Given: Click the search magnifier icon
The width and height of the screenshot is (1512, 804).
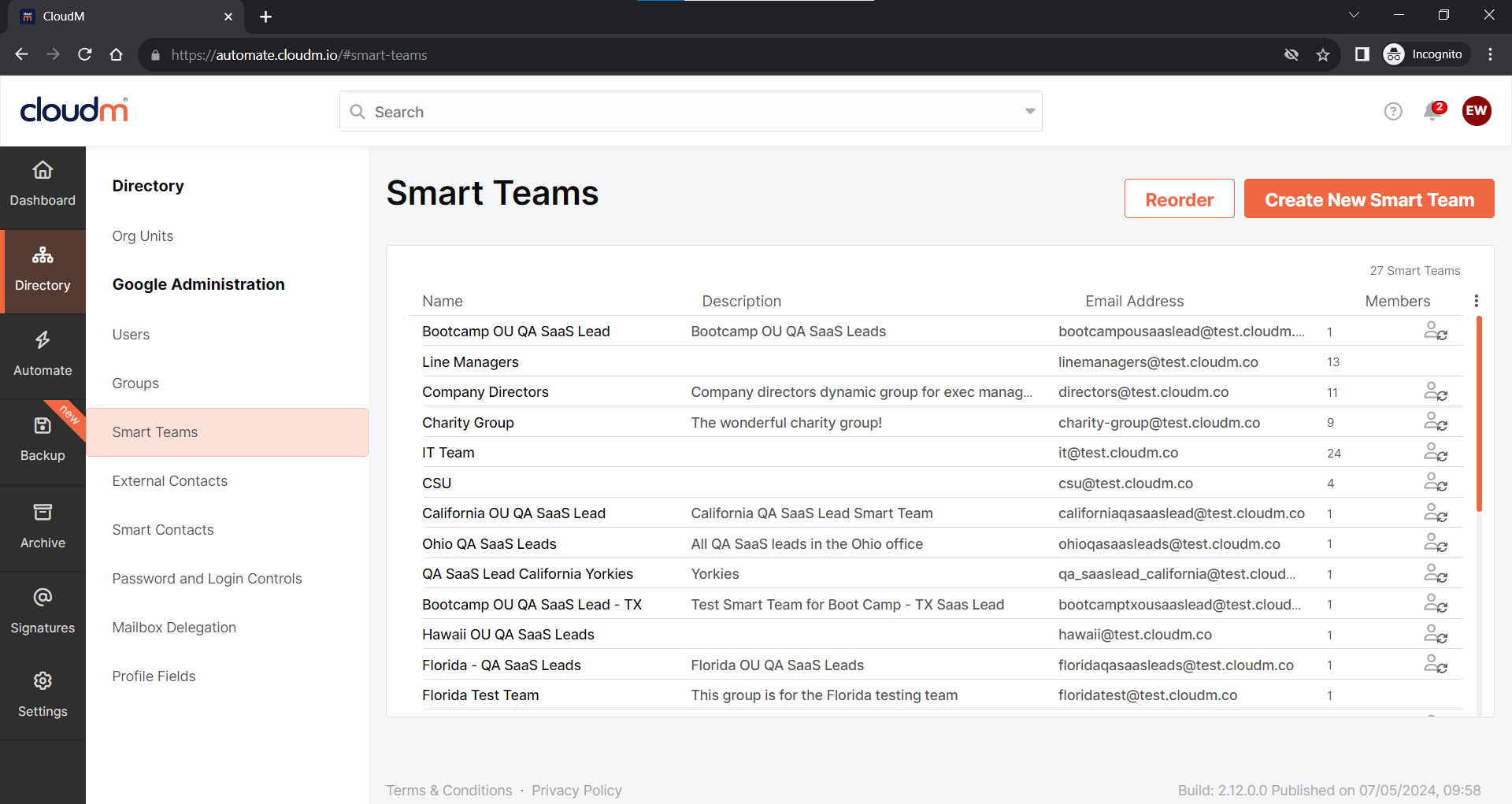Looking at the screenshot, I should (x=358, y=112).
